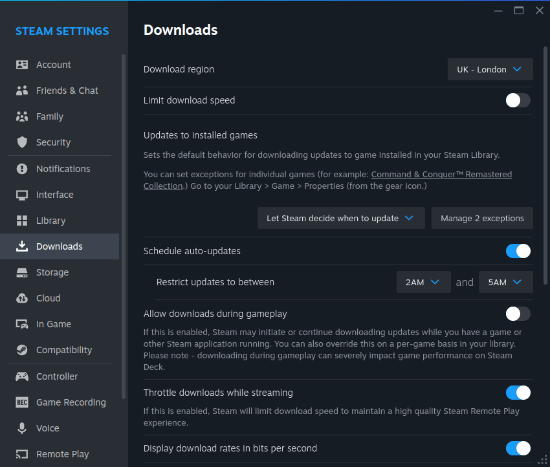Screen dimensions: 550x467
Task: Click the Notifications exclamation icon
Action: 22,169
